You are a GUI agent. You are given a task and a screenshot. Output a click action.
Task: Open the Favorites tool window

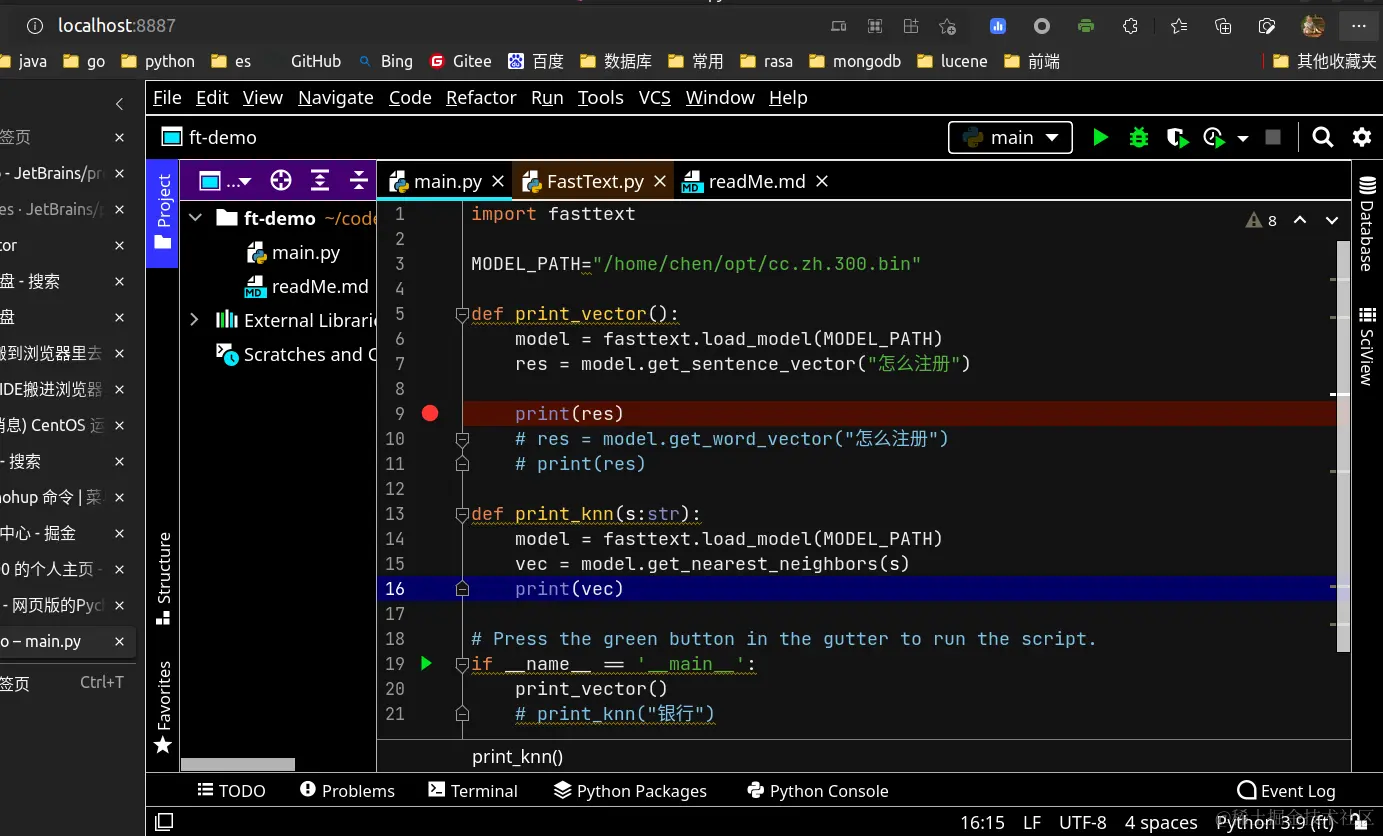[x=163, y=707]
